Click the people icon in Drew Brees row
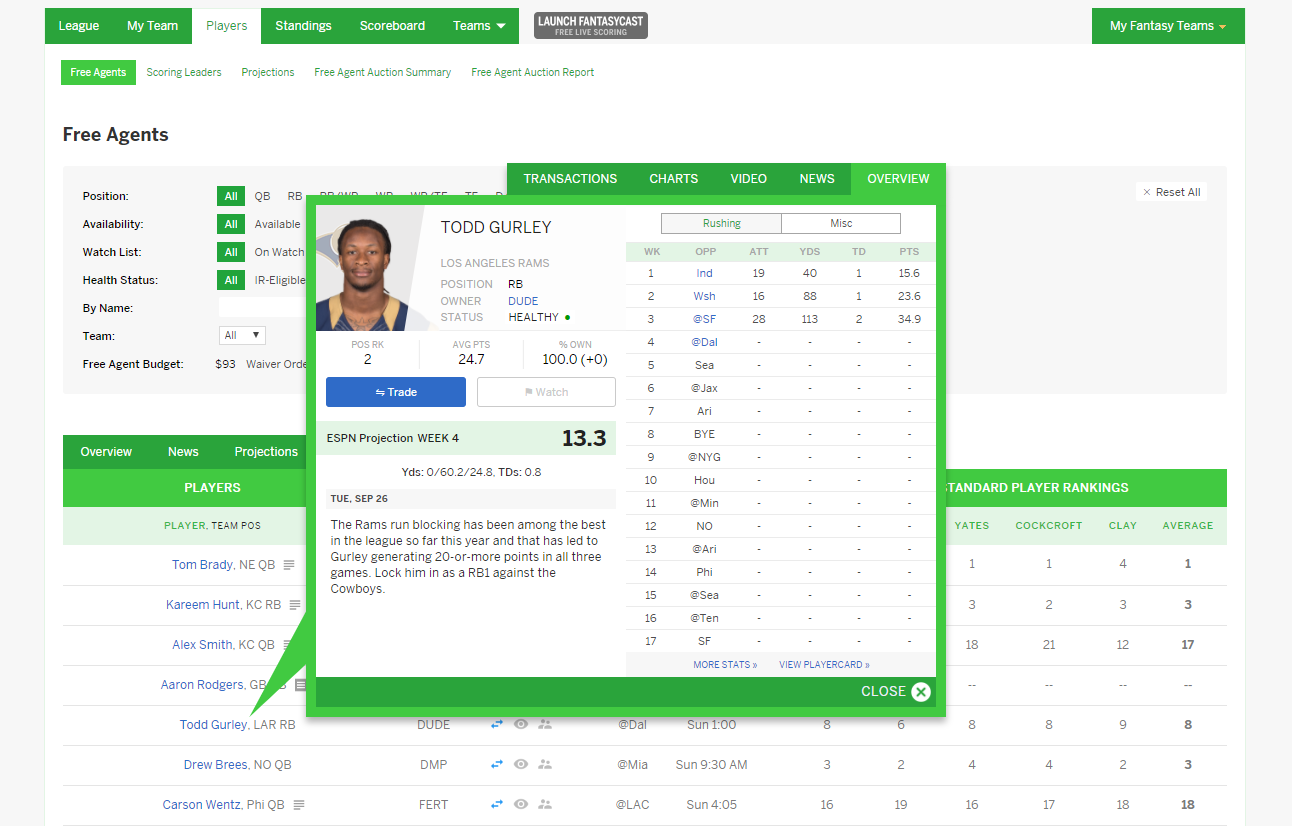The width and height of the screenshot is (1292, 826). click(x=545, y=765)
